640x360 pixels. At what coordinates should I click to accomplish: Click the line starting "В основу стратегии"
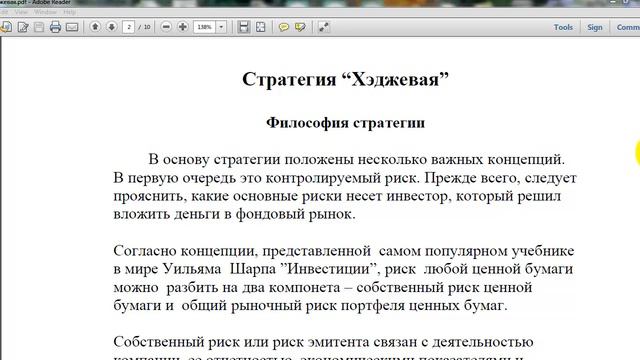[x=356, y=159]
